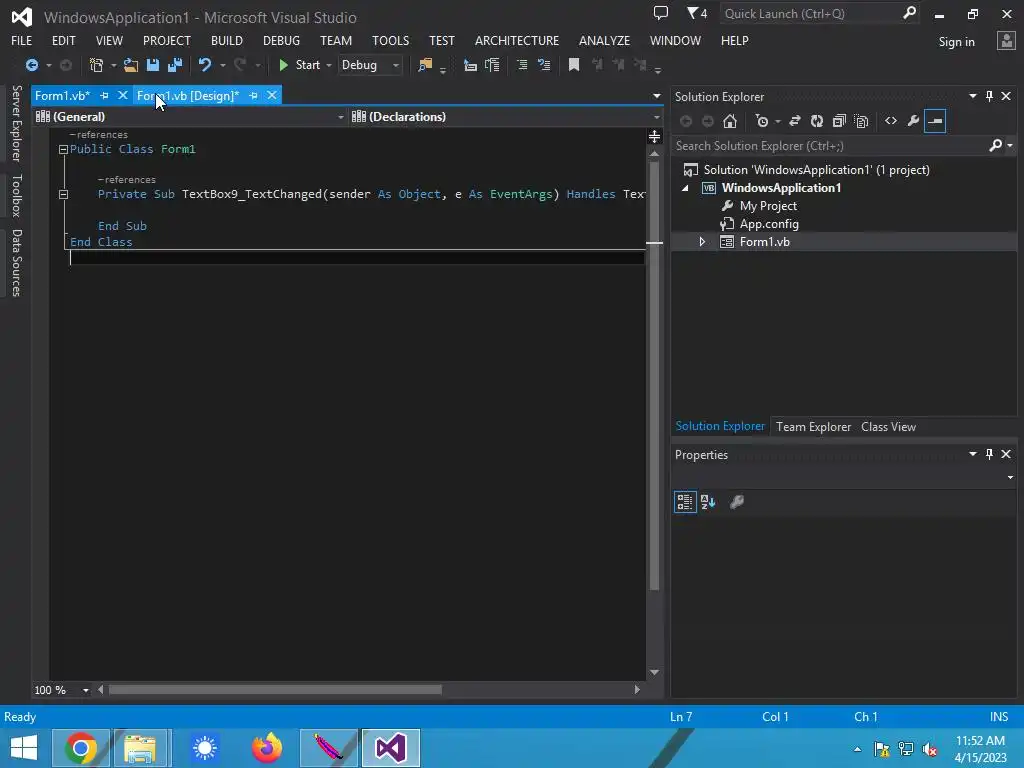Collapse the WindowsApplication1 project node
This screenshot has width=1024, height=768.
(x=685, y=188)
